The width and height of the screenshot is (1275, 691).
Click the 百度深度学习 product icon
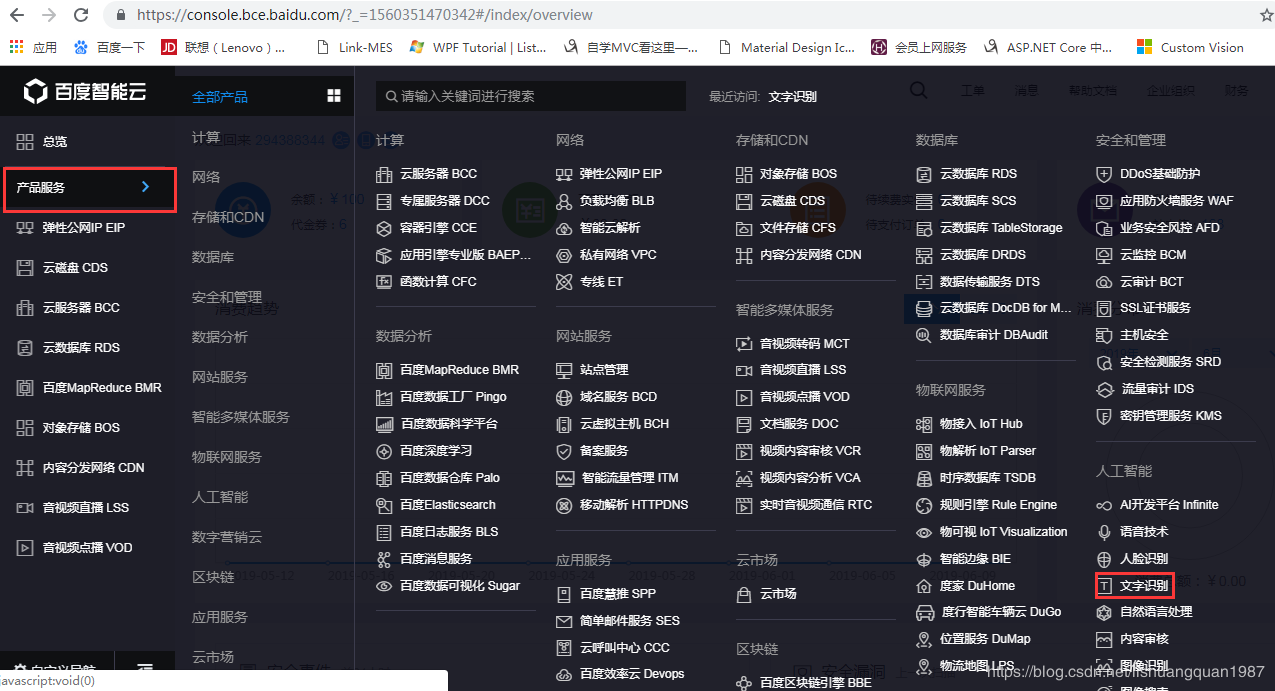tap(384, 451)
